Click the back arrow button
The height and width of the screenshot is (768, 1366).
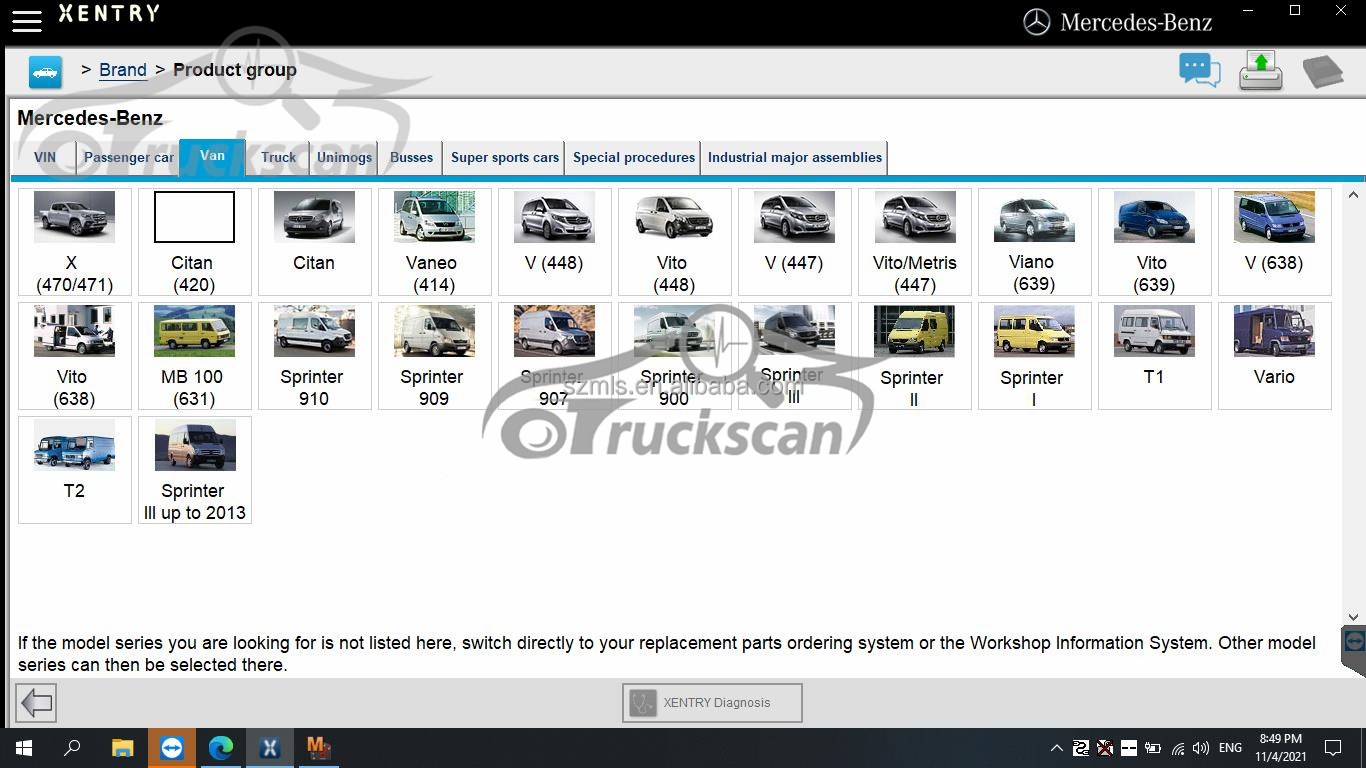point(37,703)
